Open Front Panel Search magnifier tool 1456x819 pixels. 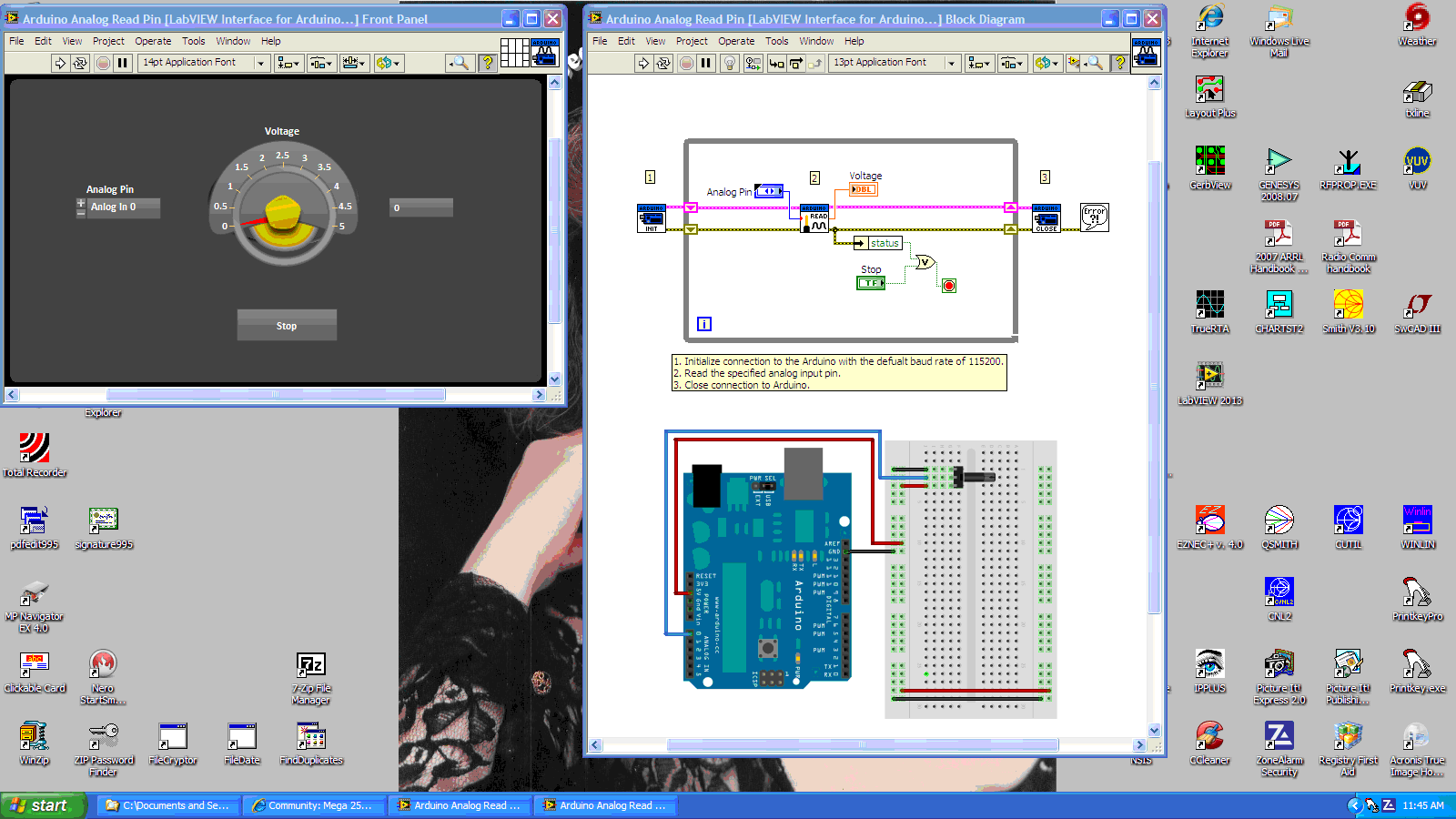click(x=460, y=63)
